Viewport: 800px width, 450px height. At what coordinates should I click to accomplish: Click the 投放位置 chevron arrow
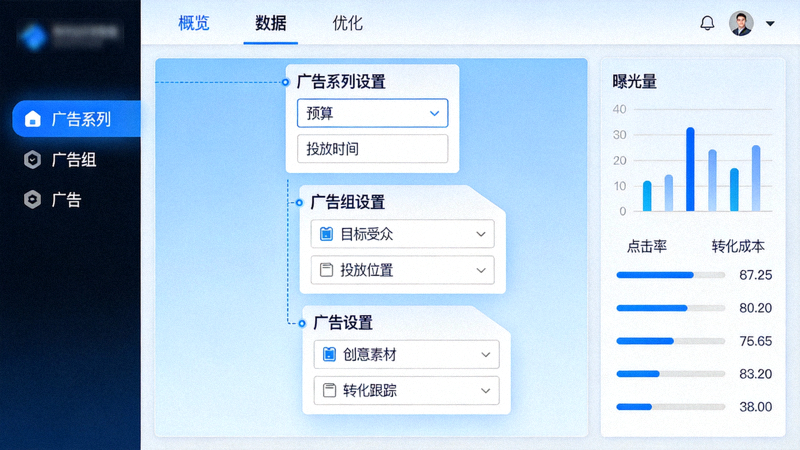pos(481,270)
